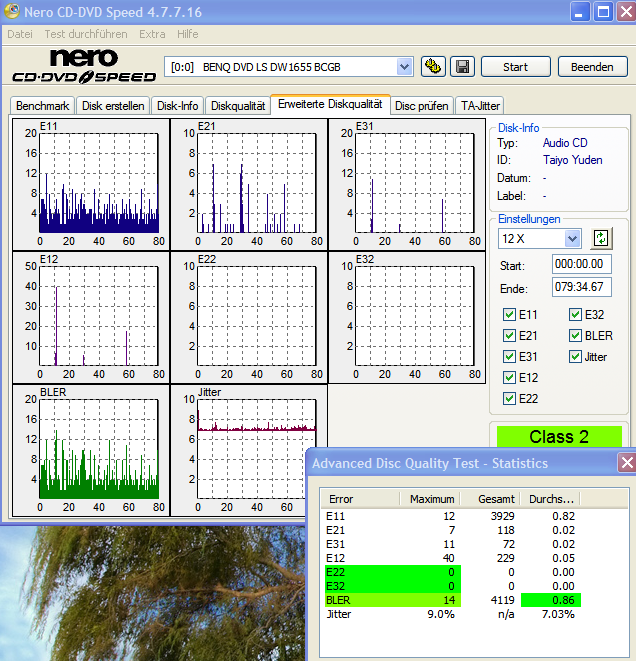
Task: Switch to the TA-Jitter tab
Action: coord(479,106)
